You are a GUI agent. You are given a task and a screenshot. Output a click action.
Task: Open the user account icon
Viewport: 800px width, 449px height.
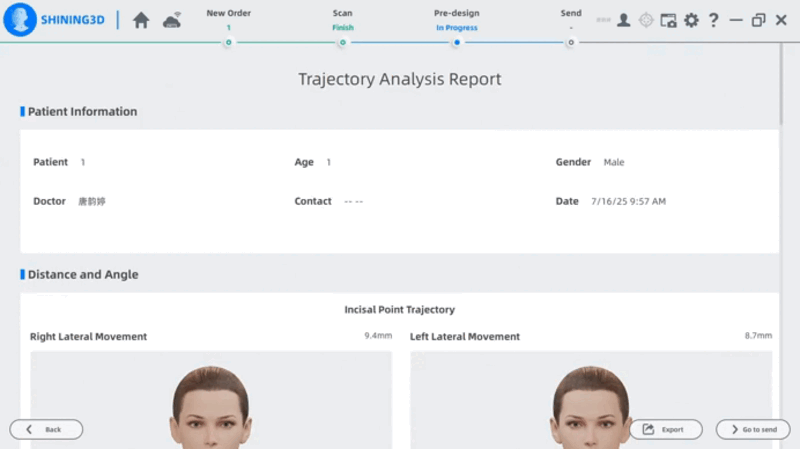click(623, 20)
